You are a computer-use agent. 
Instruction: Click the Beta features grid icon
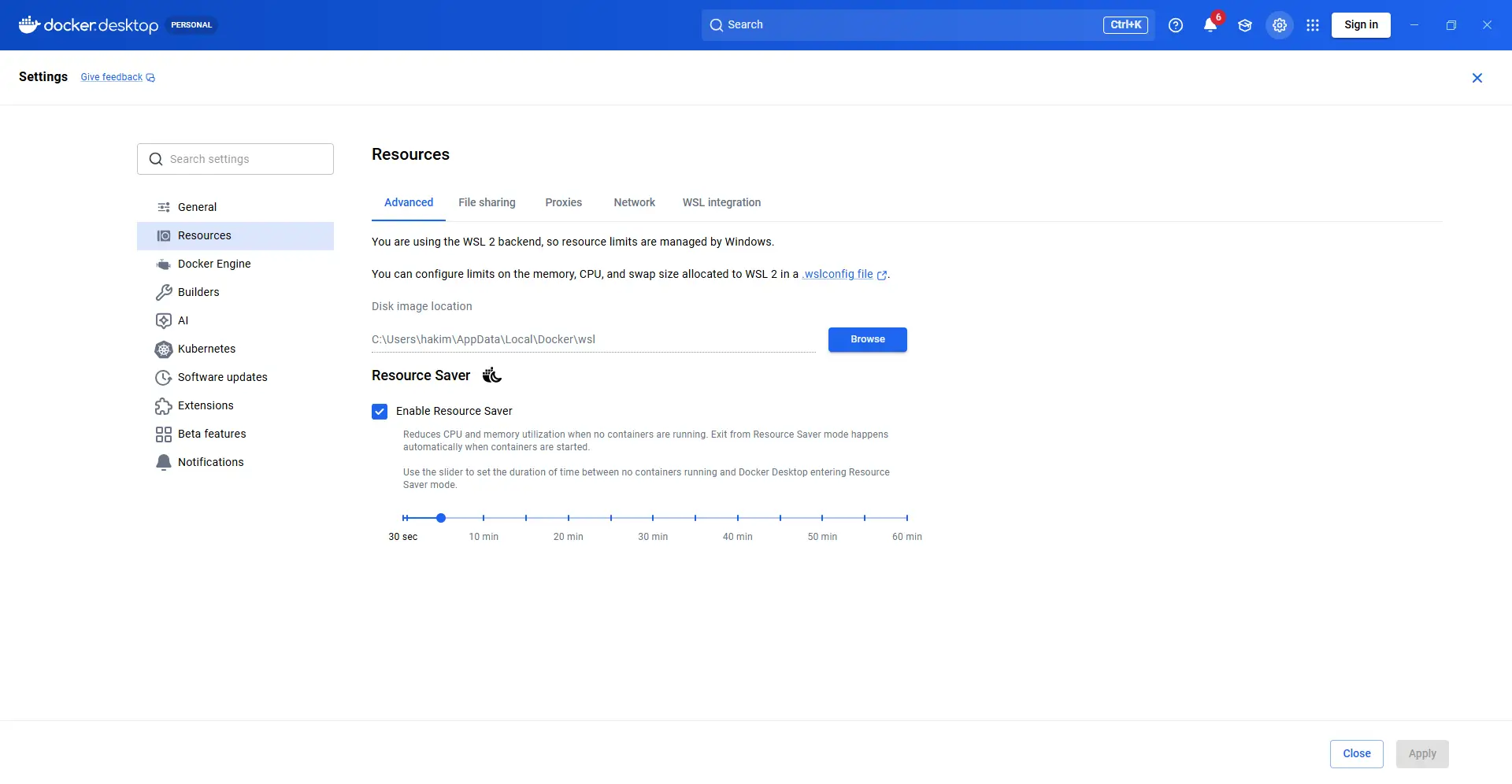164,434
